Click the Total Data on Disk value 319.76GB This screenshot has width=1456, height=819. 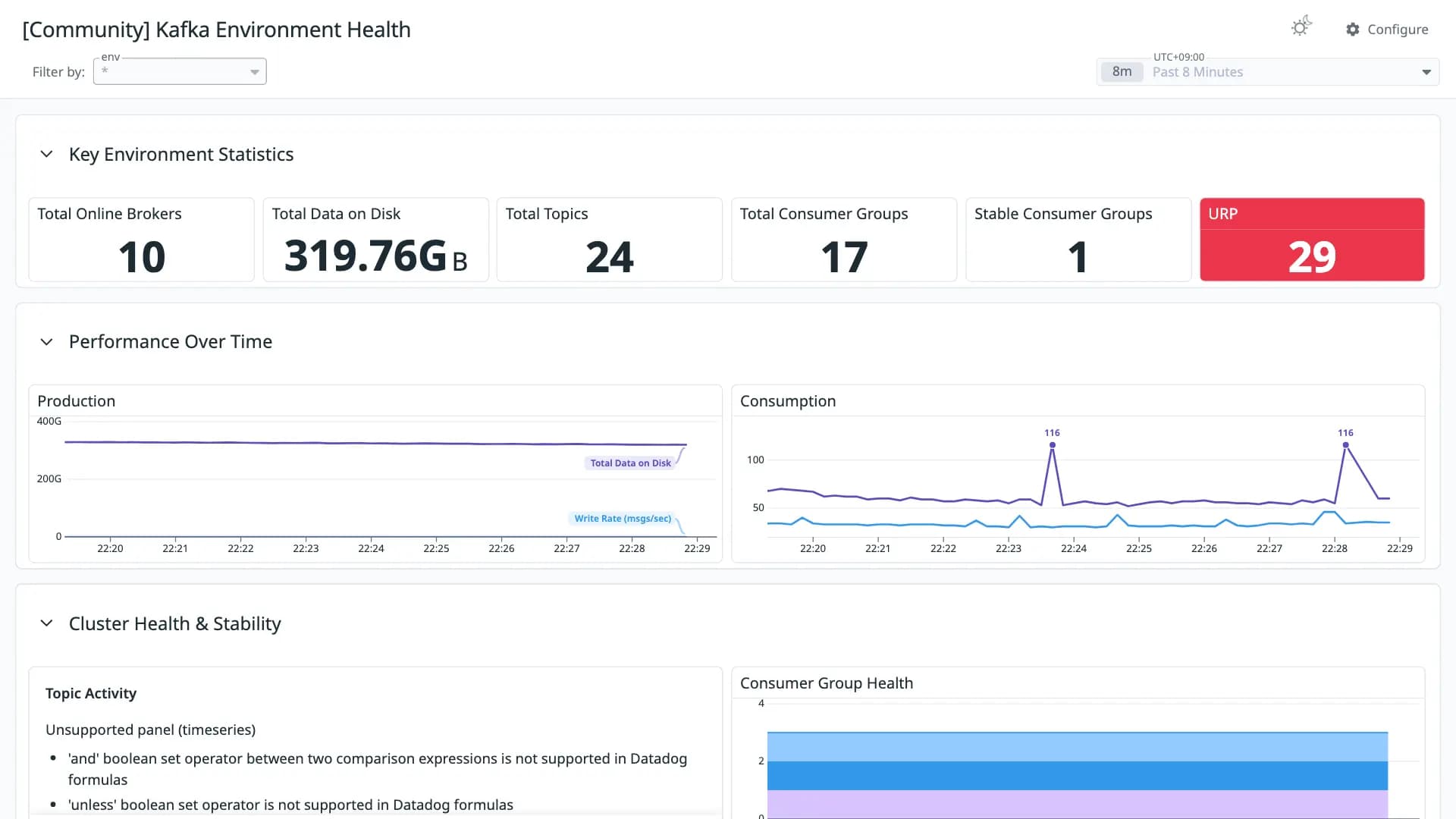[375, 256]
